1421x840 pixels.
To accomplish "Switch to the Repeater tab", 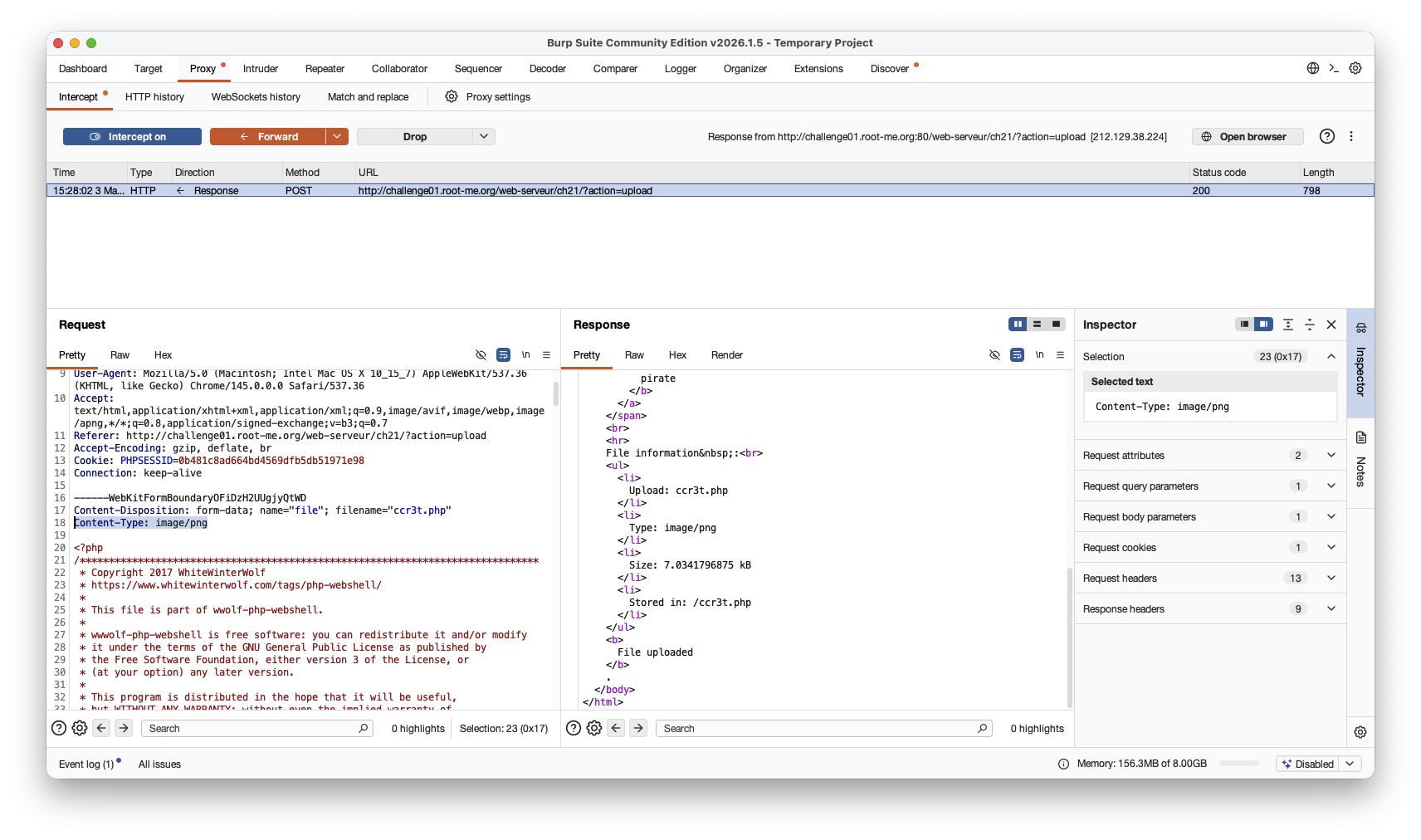I will pyautogui.click(x=325, y=69).
